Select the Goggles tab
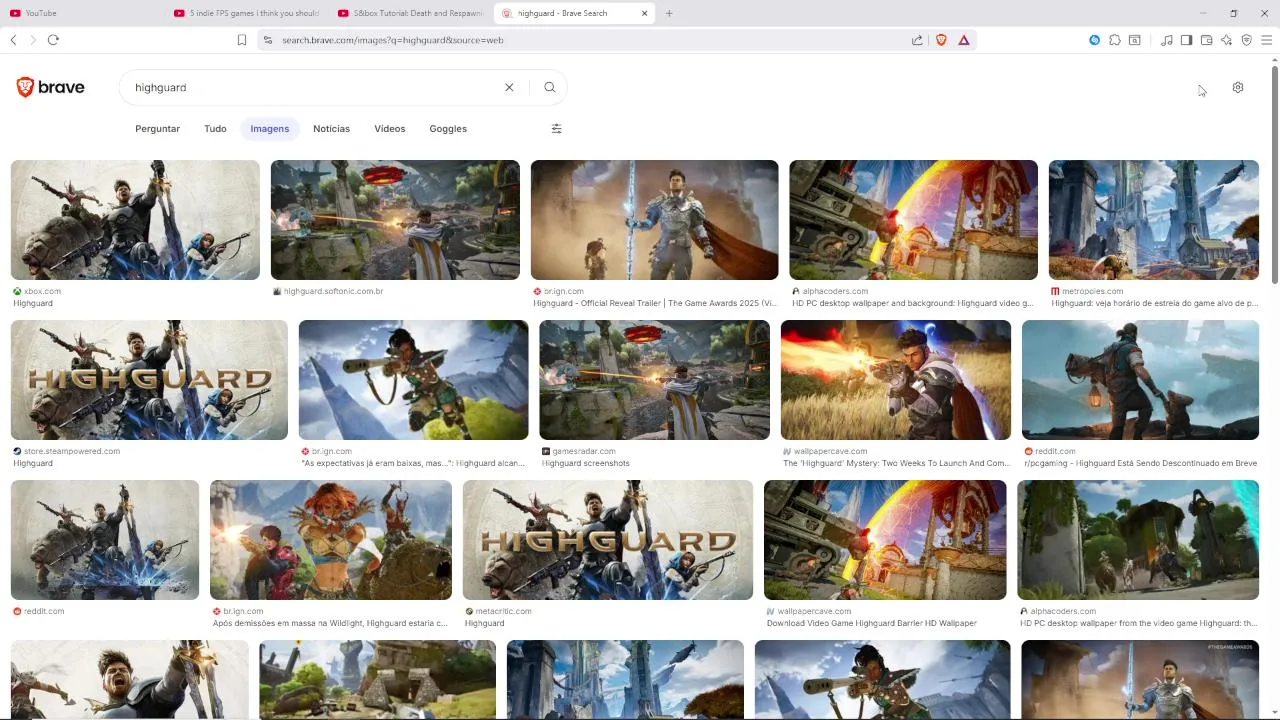Viewport: 1280px width, 720px height. coord(448,128)
